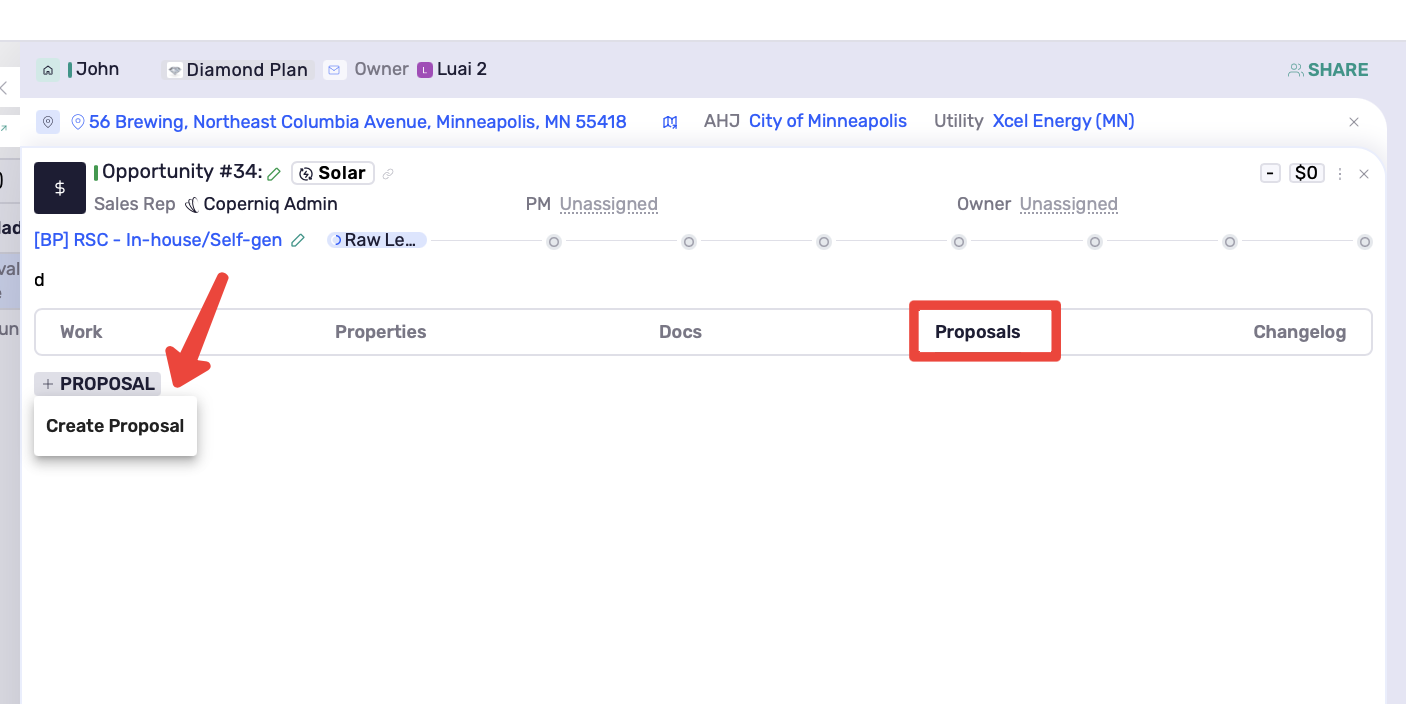Assign the opportunity Owner via Unassigned
This screenshot has height=704, width=1406.
click(1069, 204)
